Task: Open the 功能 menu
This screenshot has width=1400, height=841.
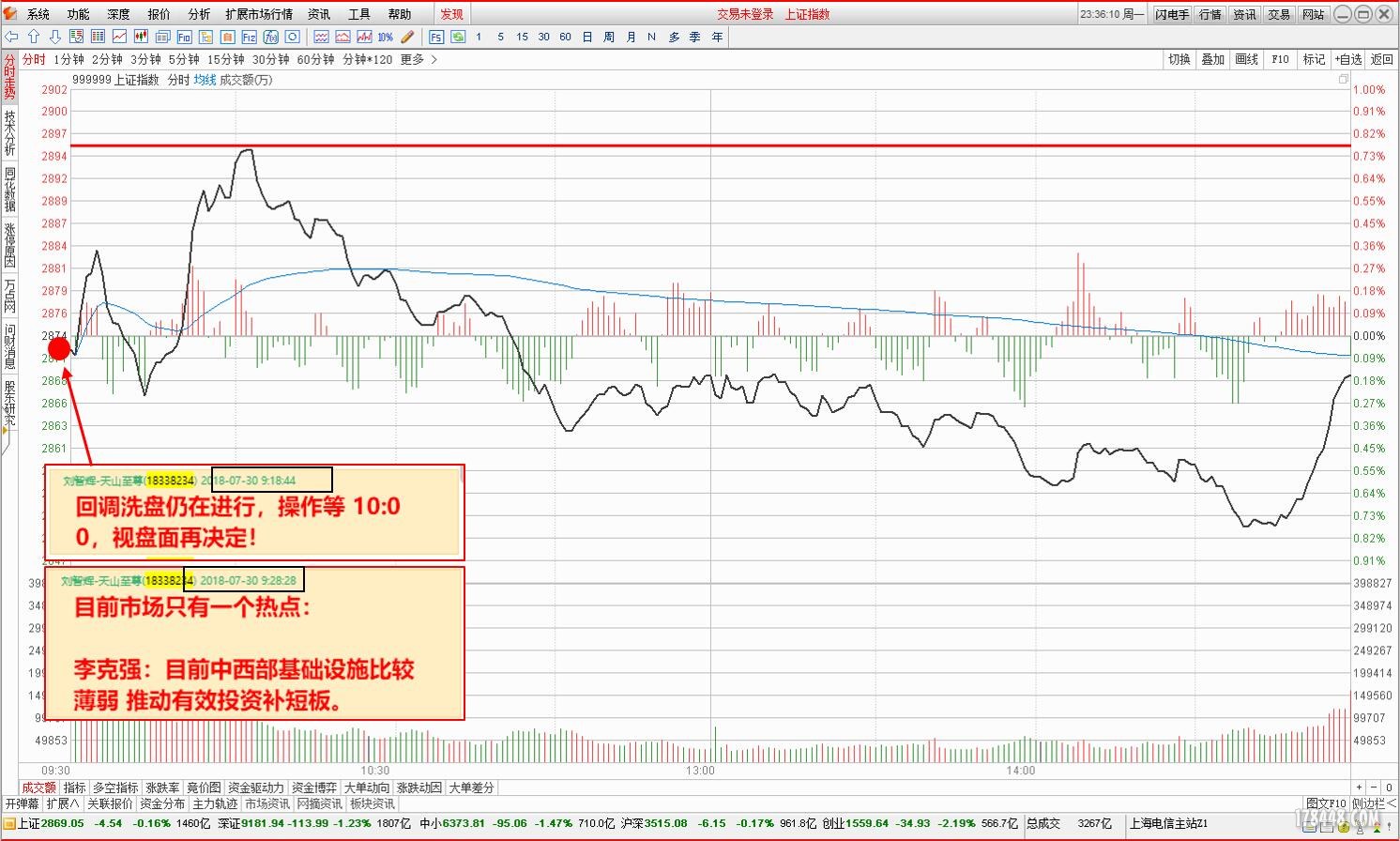Action: tap(79, 14)
